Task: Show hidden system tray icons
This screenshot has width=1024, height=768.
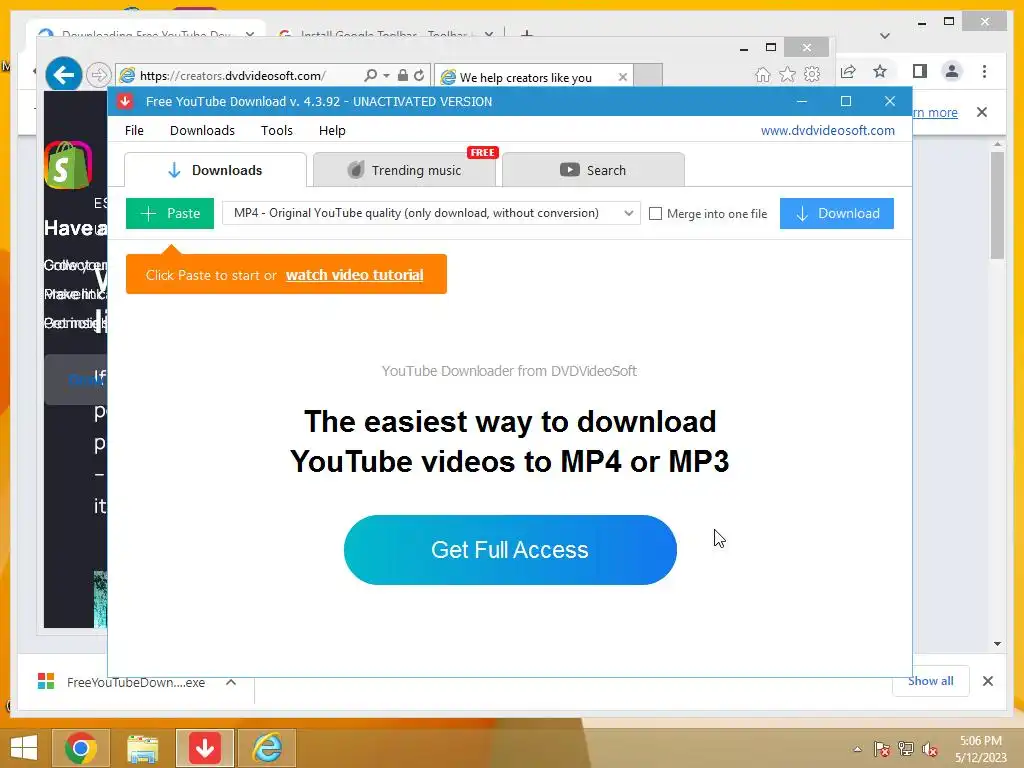Action: coord(857,749)
